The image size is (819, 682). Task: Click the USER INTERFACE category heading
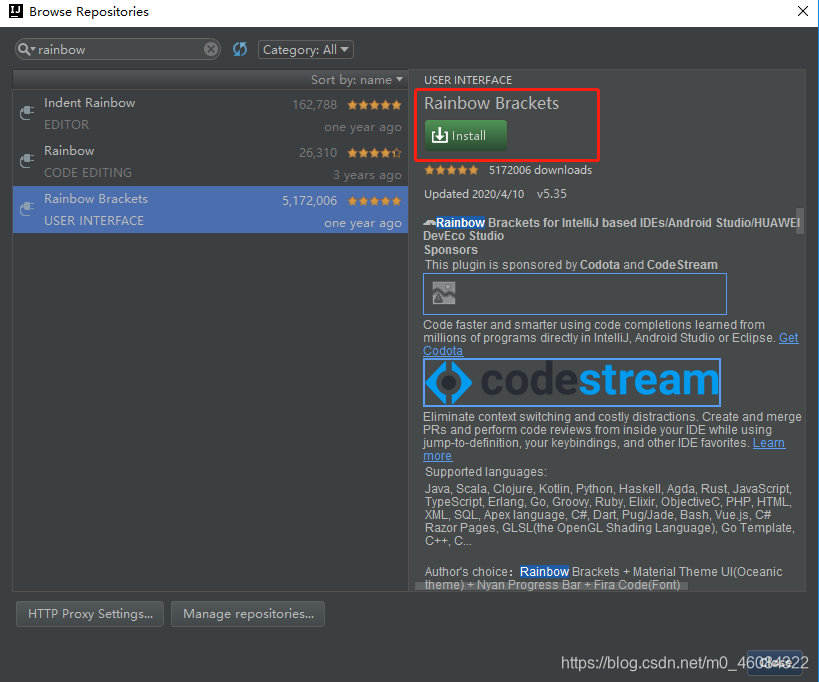tap(468, 80)
